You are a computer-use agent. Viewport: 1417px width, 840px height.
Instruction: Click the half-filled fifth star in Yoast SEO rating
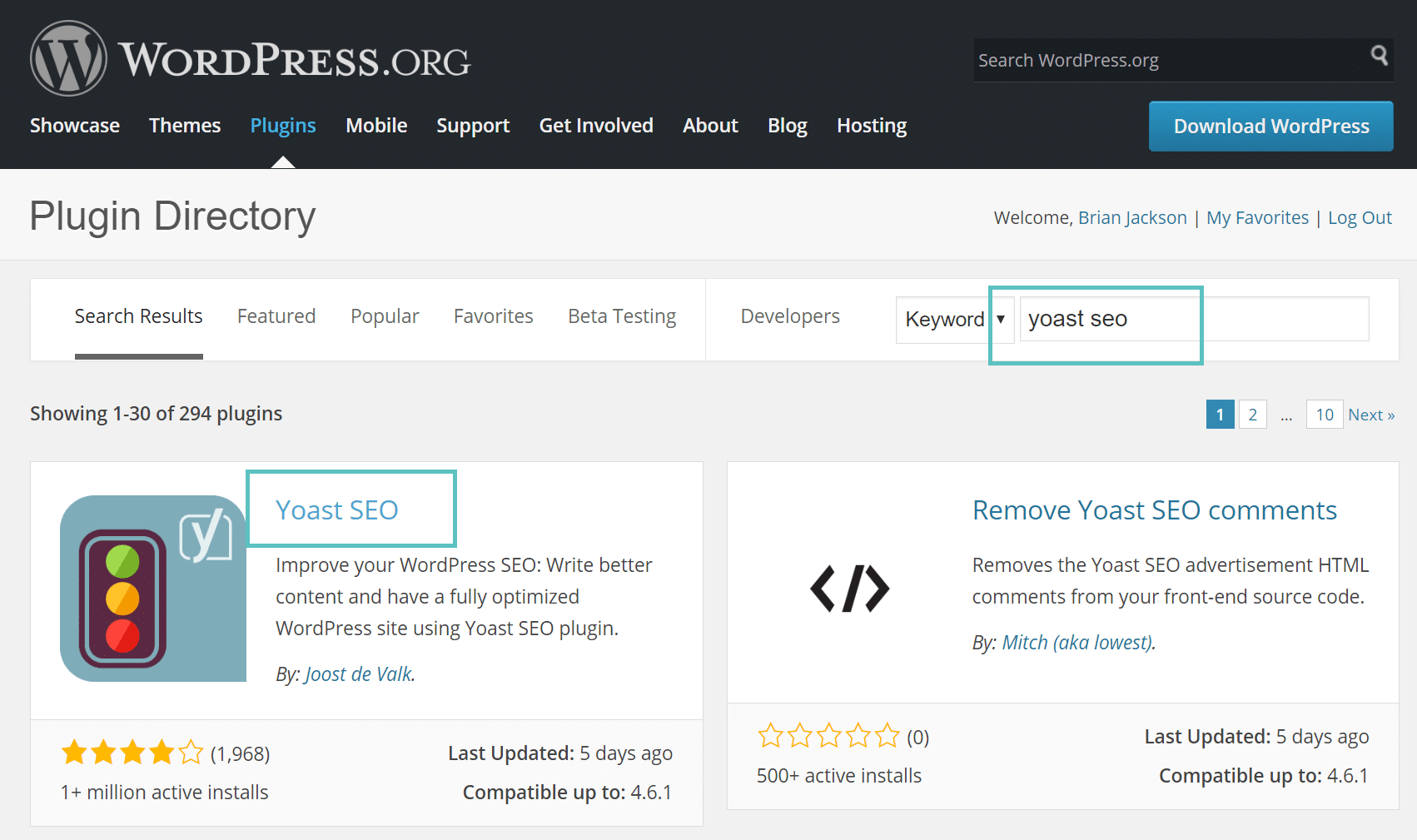(x=190, y=751)
